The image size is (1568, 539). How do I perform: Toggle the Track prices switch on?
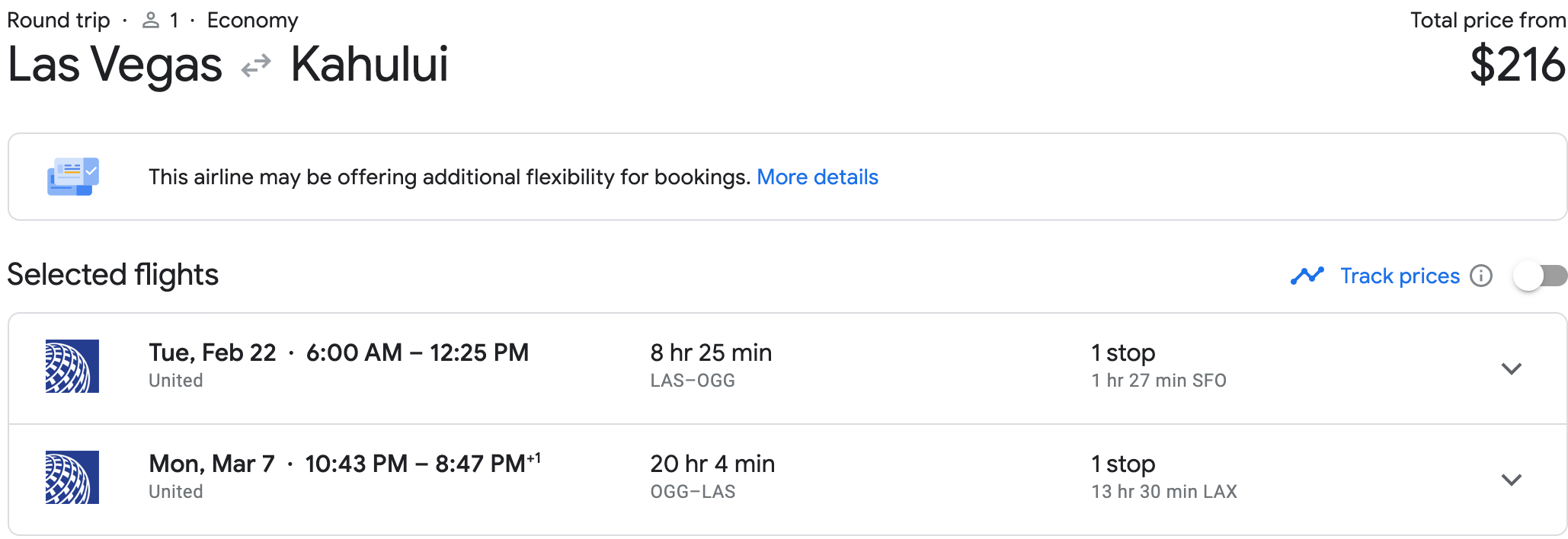pos(1540,276)
